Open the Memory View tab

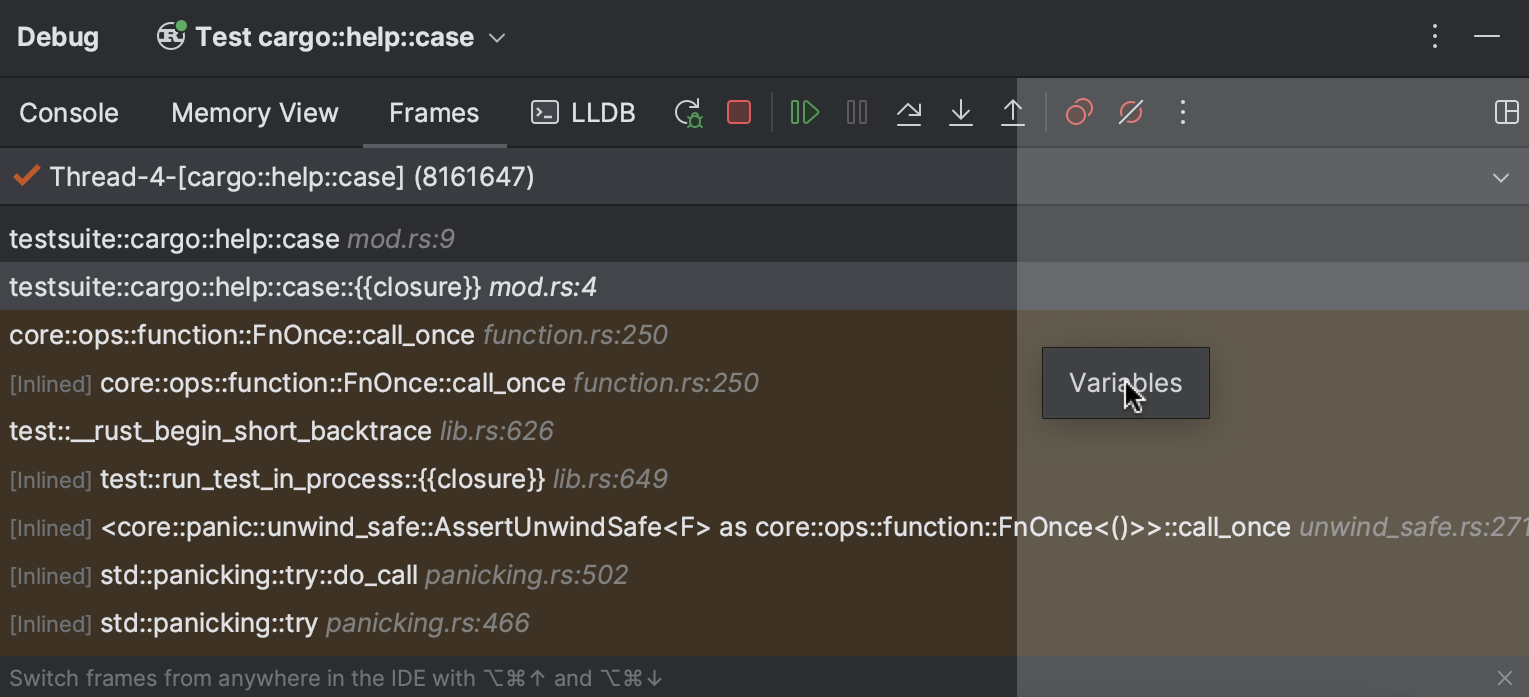(254, 112)
